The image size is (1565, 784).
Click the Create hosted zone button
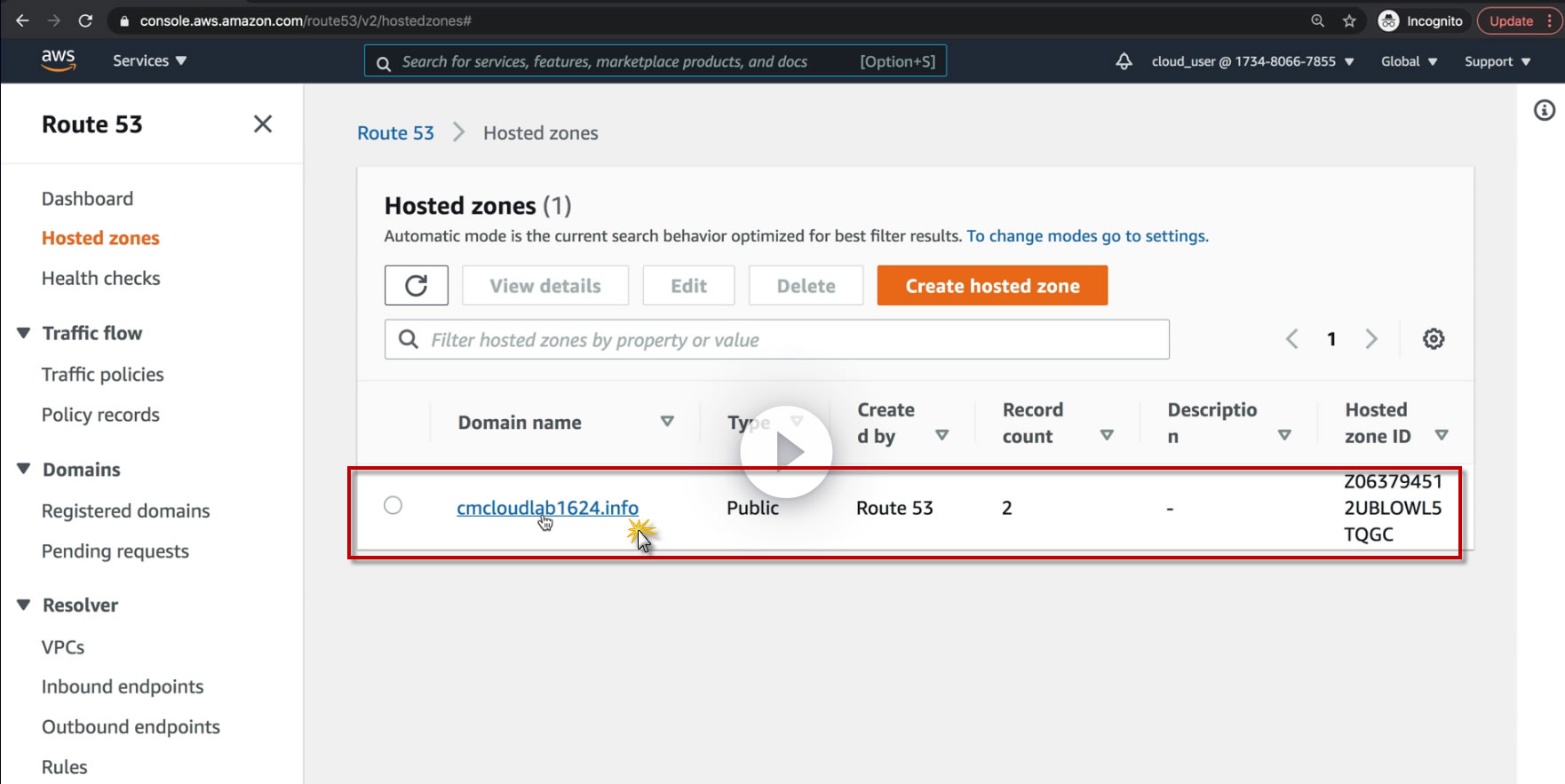(992, 285)
